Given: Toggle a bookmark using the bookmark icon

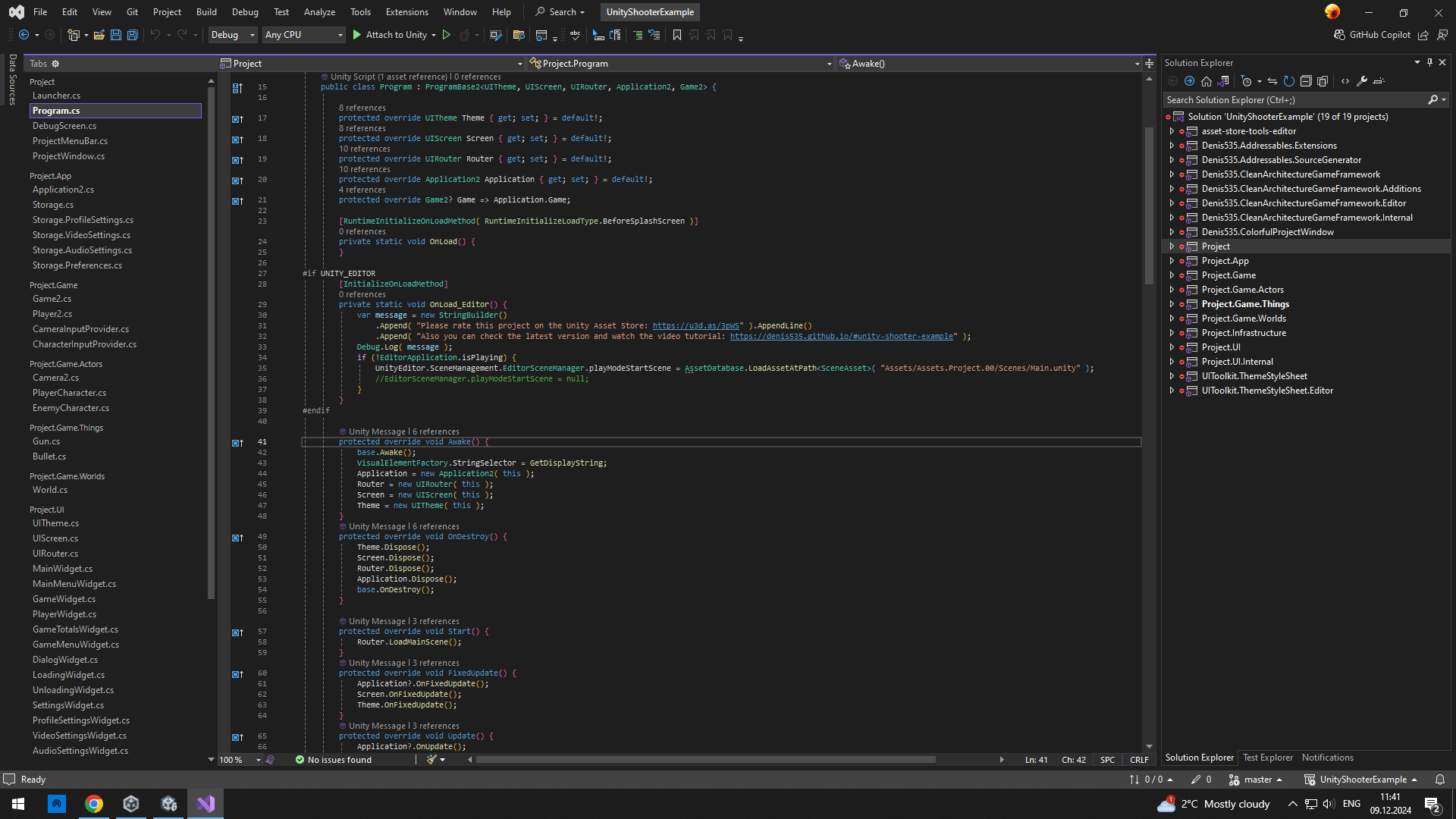Looking at the screenshot, I should [x=676, y=35].
